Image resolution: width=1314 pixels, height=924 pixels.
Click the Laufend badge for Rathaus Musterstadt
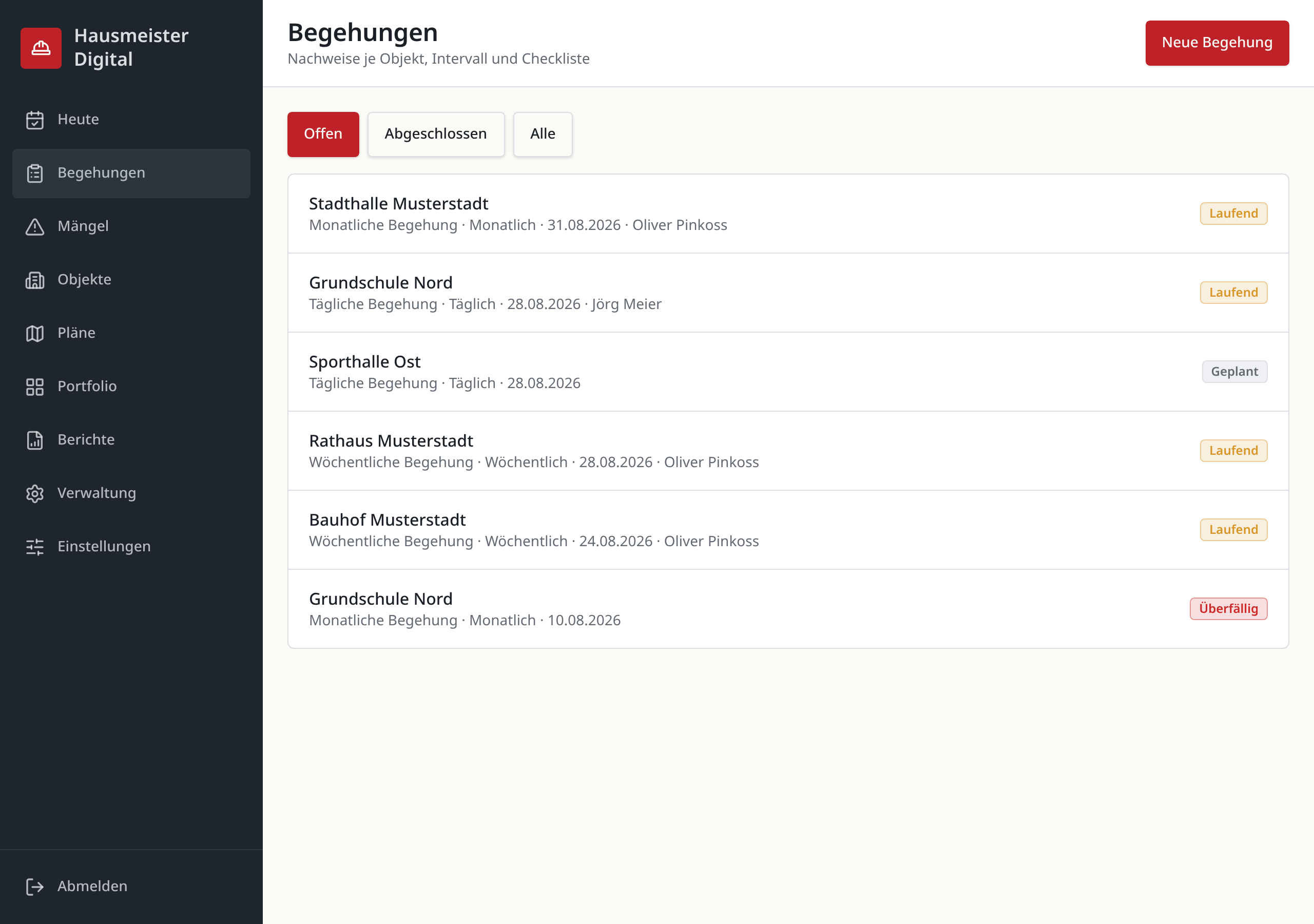[x=1233, y=451]
